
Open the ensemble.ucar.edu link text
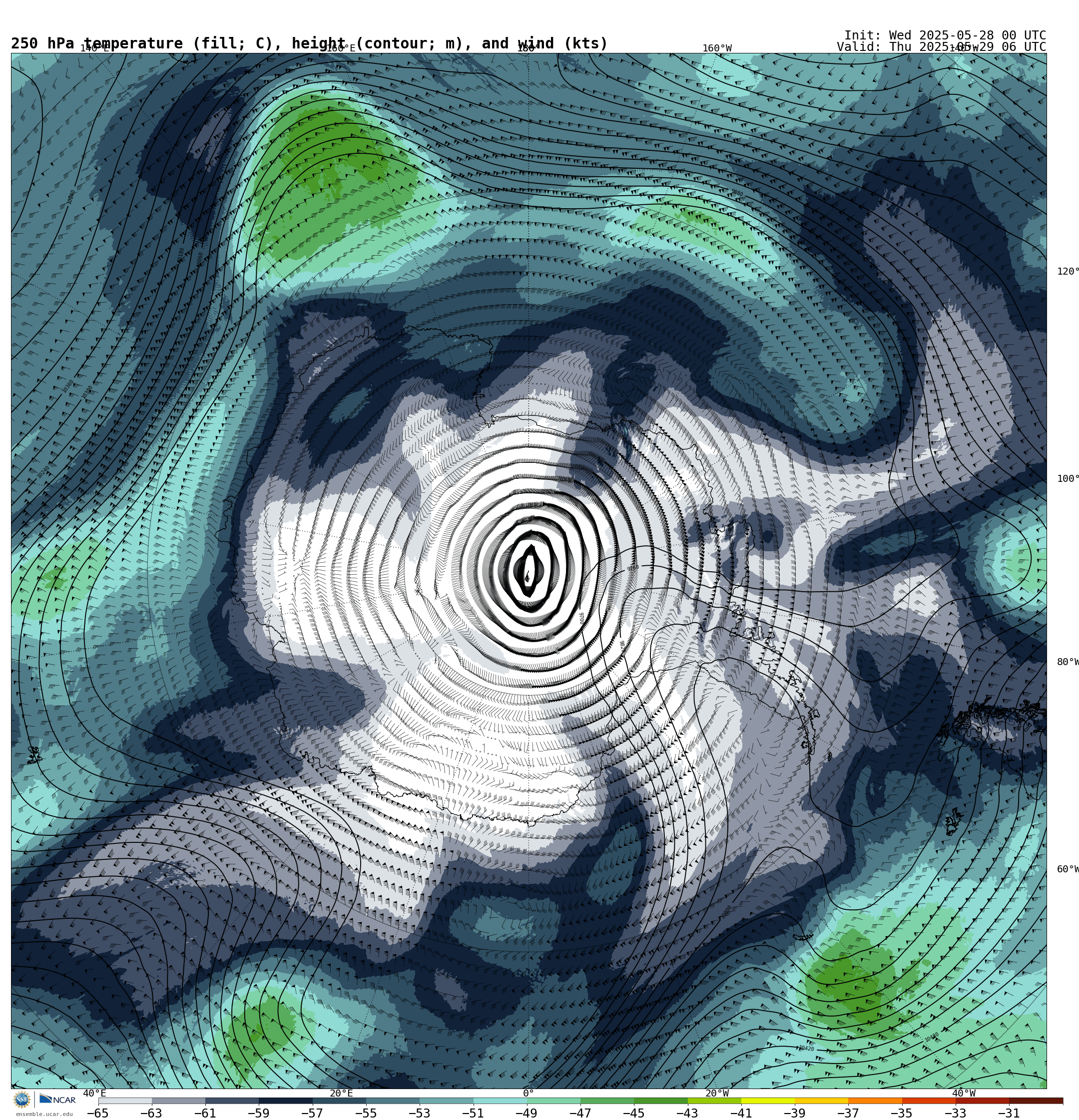(44, 1115)
